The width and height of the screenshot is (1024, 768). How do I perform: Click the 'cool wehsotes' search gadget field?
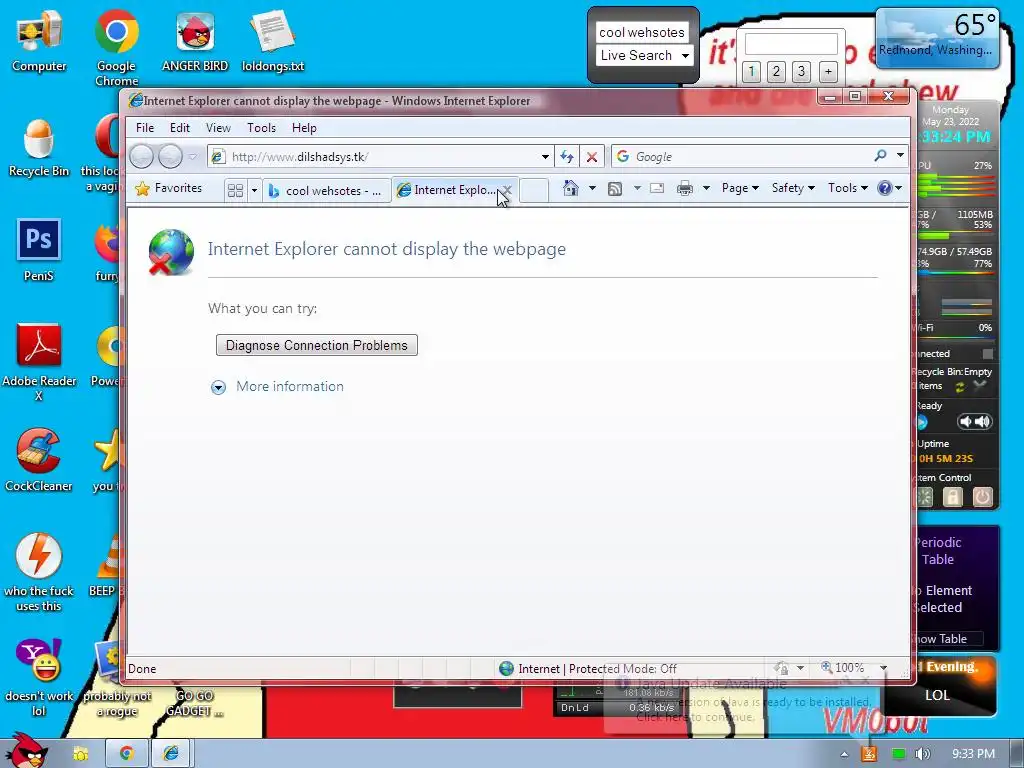(643, 32)
